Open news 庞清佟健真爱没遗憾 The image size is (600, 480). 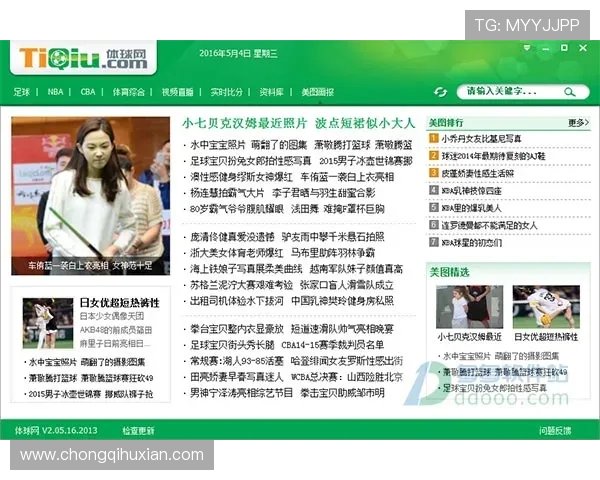tap(232, 237)
